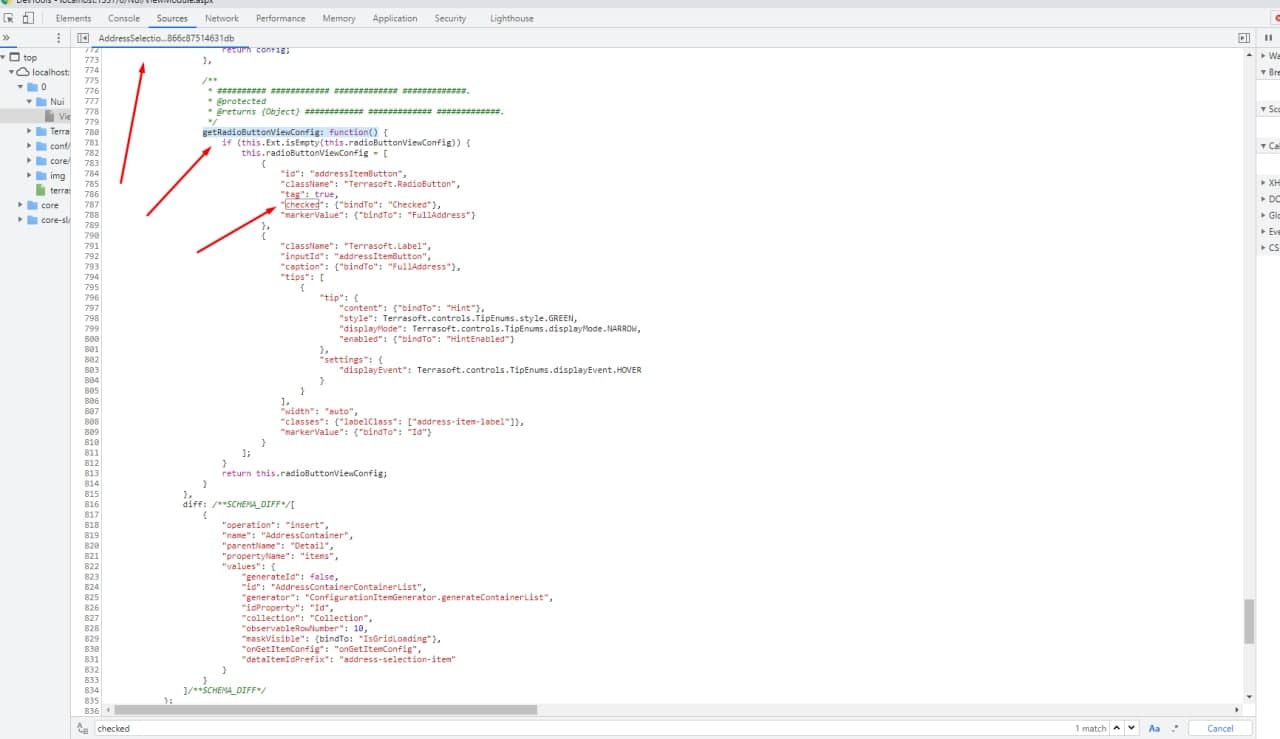This screenshot has width=1280, height=739.
Task: Click the frame icon beside top
Action: 15,58
